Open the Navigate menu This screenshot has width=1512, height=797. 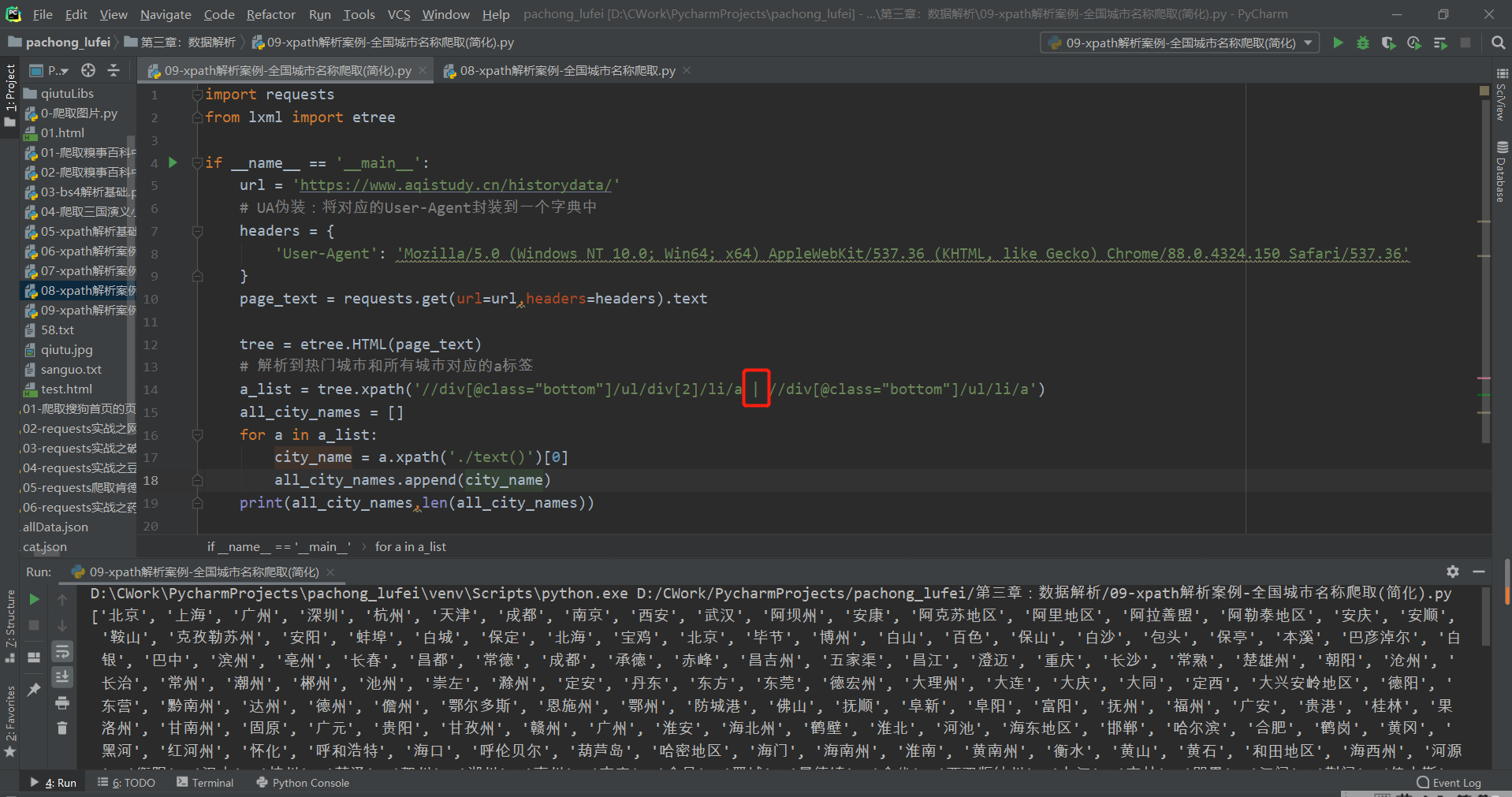click(166, 14)
